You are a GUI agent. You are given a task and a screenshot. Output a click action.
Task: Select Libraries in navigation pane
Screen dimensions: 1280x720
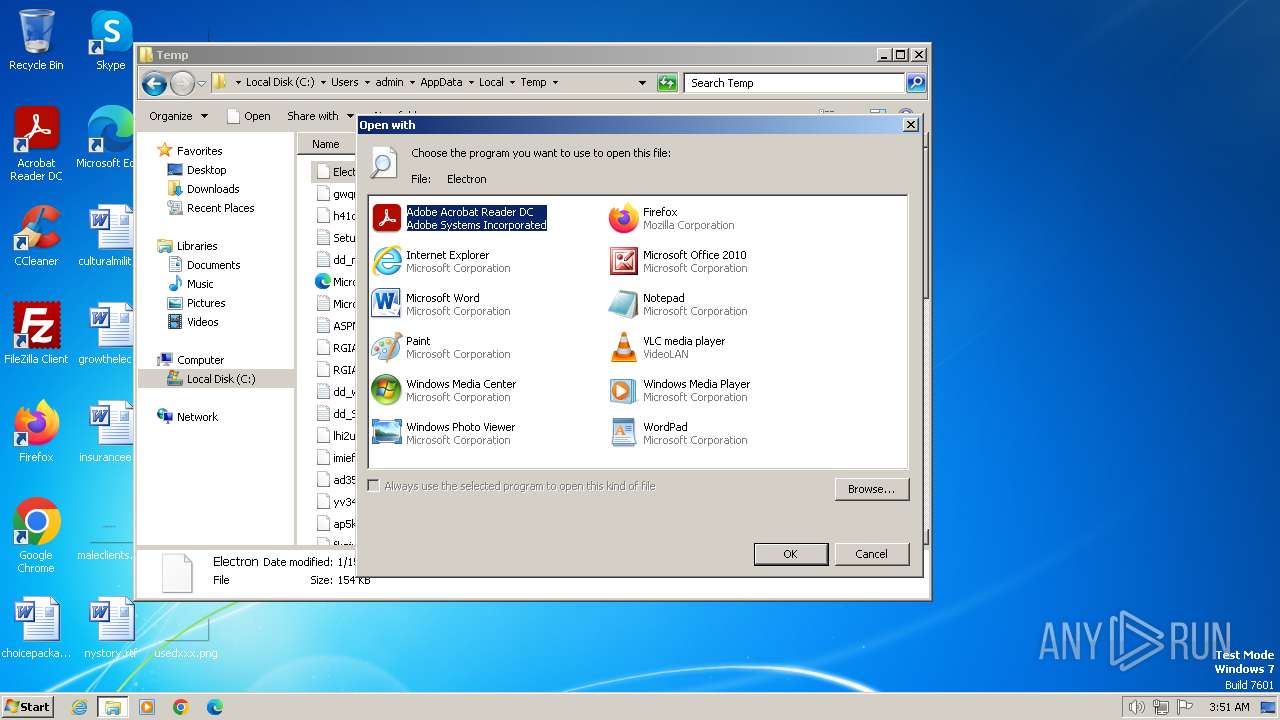pos(197,246)
